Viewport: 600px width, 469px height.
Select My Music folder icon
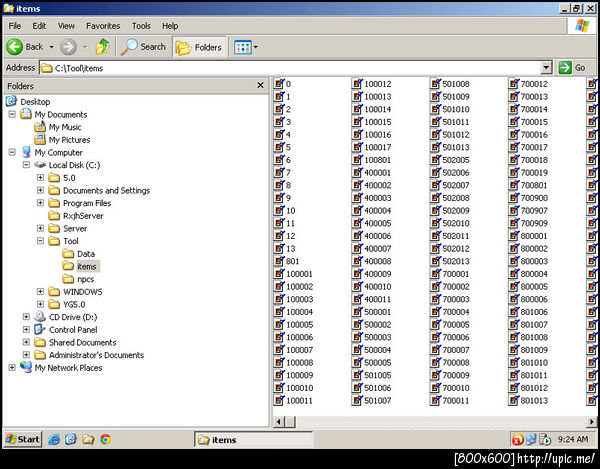click(x=40, y=127)
